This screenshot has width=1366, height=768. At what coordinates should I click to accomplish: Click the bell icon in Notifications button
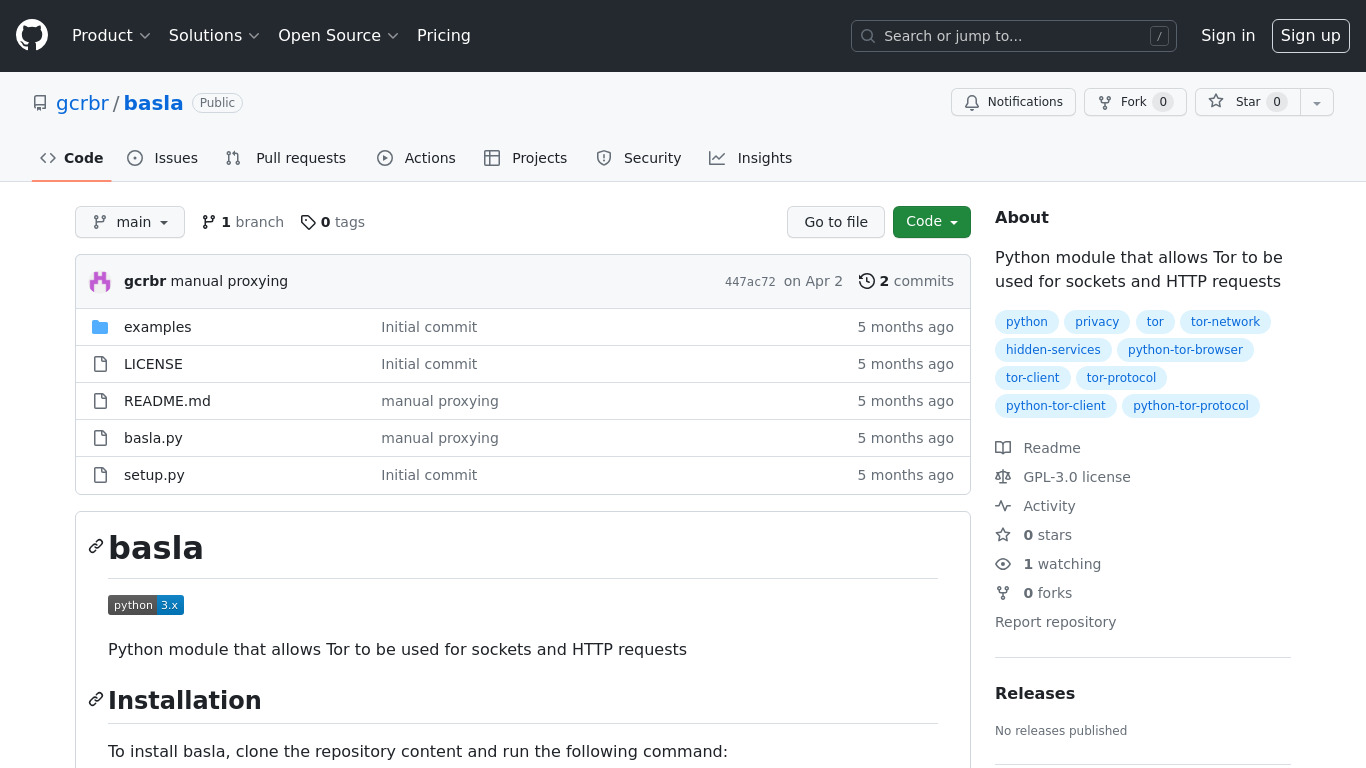[972, 102]
